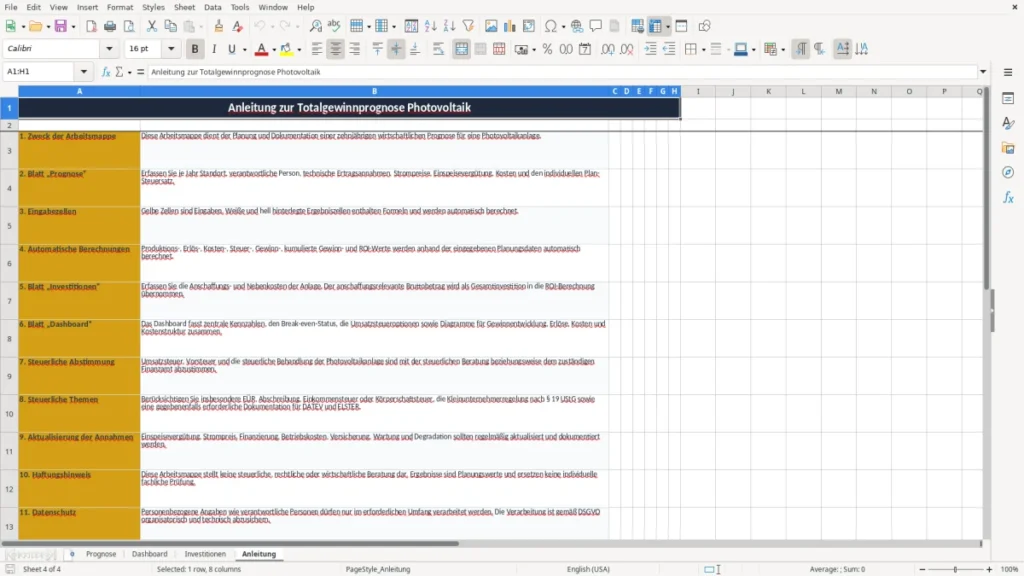Image resolution: width=1024 pixels, height=576 pixels.
Task: Click the Find and Replace icon
Action: (315, 26)
